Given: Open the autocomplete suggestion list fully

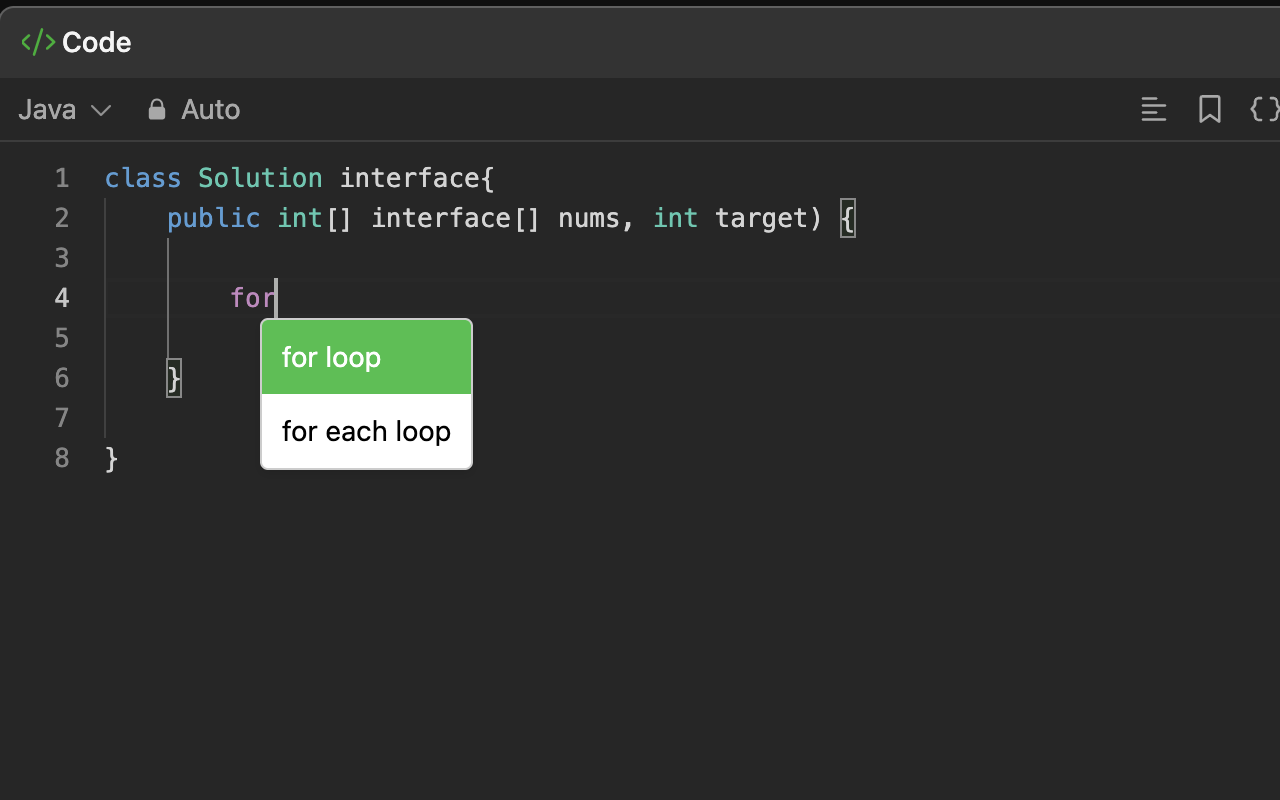Looking at the screenshot, I should tap(366, 394).
